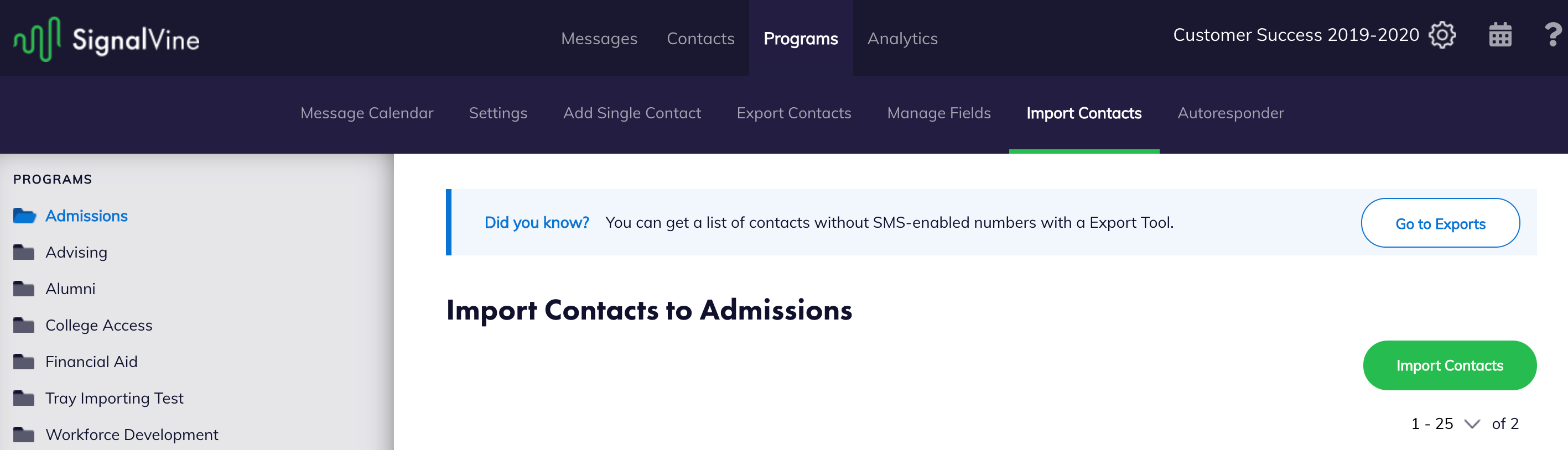Click the Alumni folder icon

tap(24, 289)
